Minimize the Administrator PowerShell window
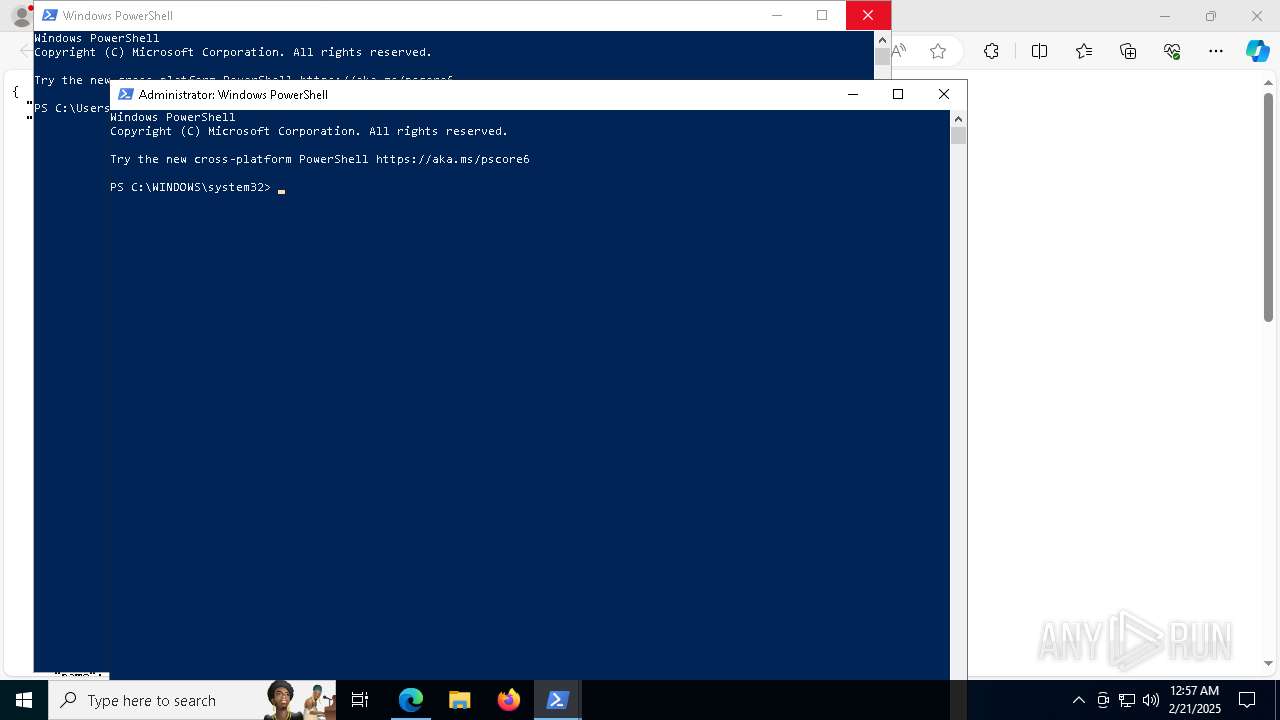 [853, 94]
